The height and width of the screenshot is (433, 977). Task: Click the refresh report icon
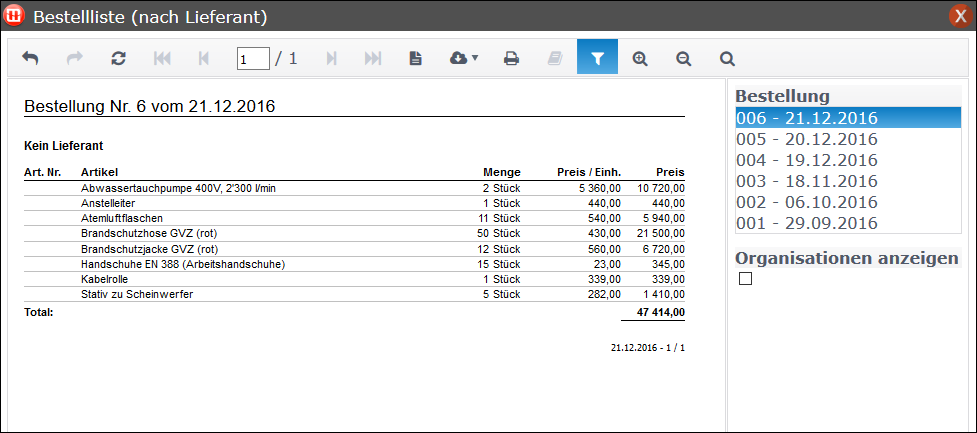pyautogui.click(x=118, y=59)
